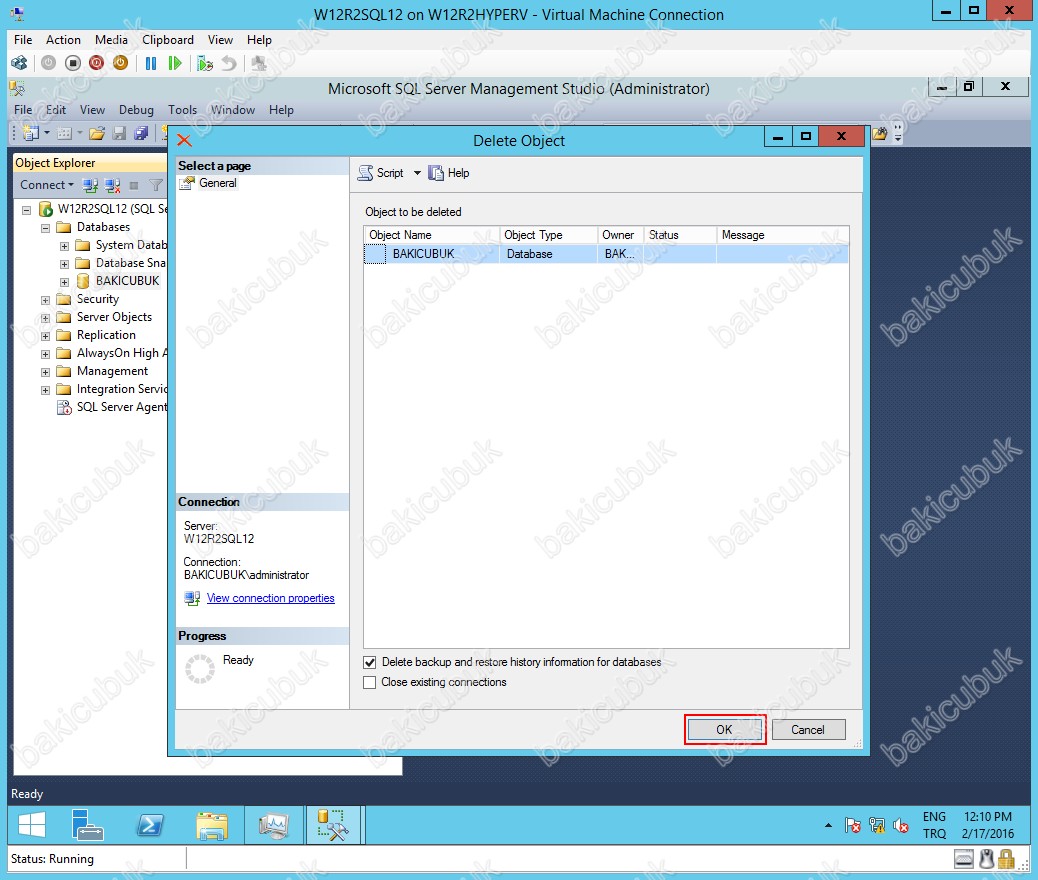
Task: Click the SSMS Save All icon
Action: tap(141, 133)
